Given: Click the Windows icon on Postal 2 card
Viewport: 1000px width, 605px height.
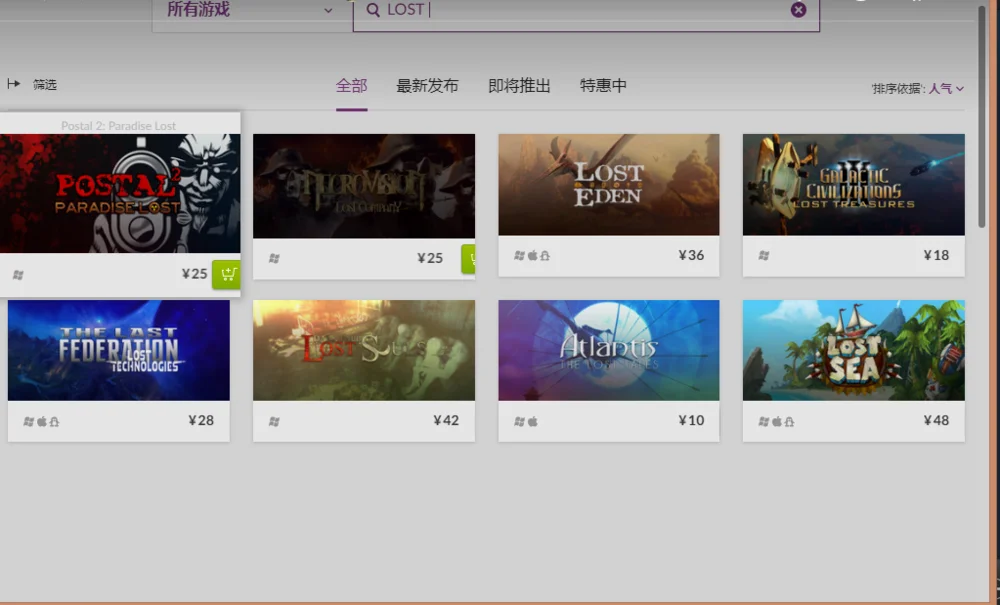Looking at the screenshot, I should 18,275.
